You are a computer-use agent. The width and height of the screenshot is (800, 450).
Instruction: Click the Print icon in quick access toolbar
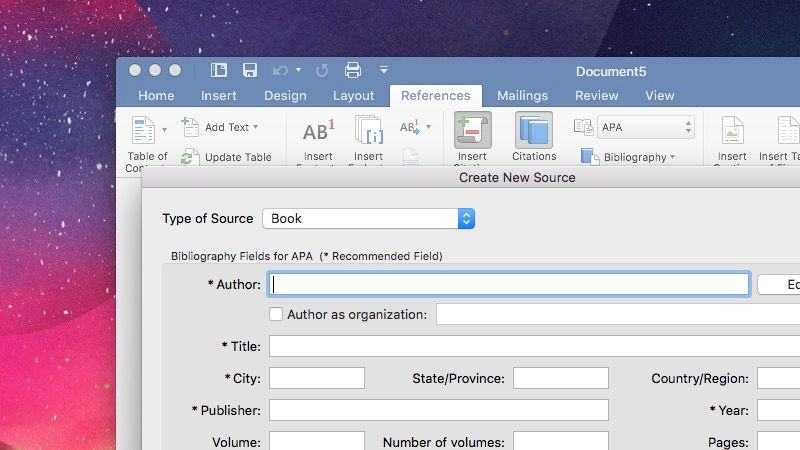tap(352, 70)
